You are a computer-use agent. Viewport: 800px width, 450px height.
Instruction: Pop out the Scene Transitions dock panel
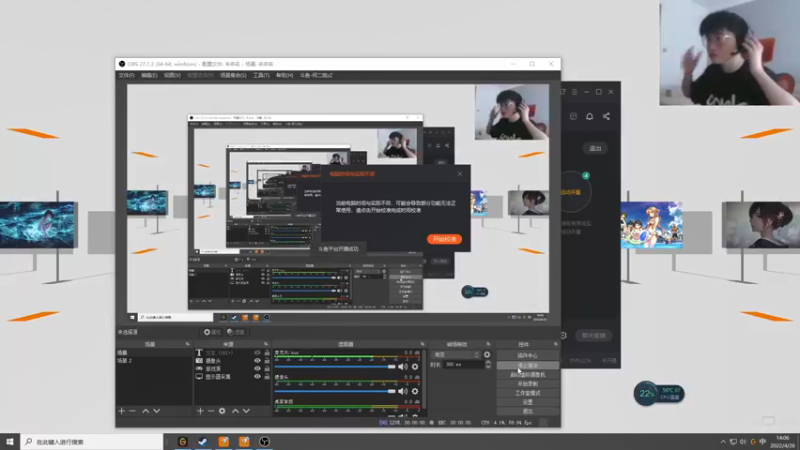pyautogui.click(x=488, y=344)
